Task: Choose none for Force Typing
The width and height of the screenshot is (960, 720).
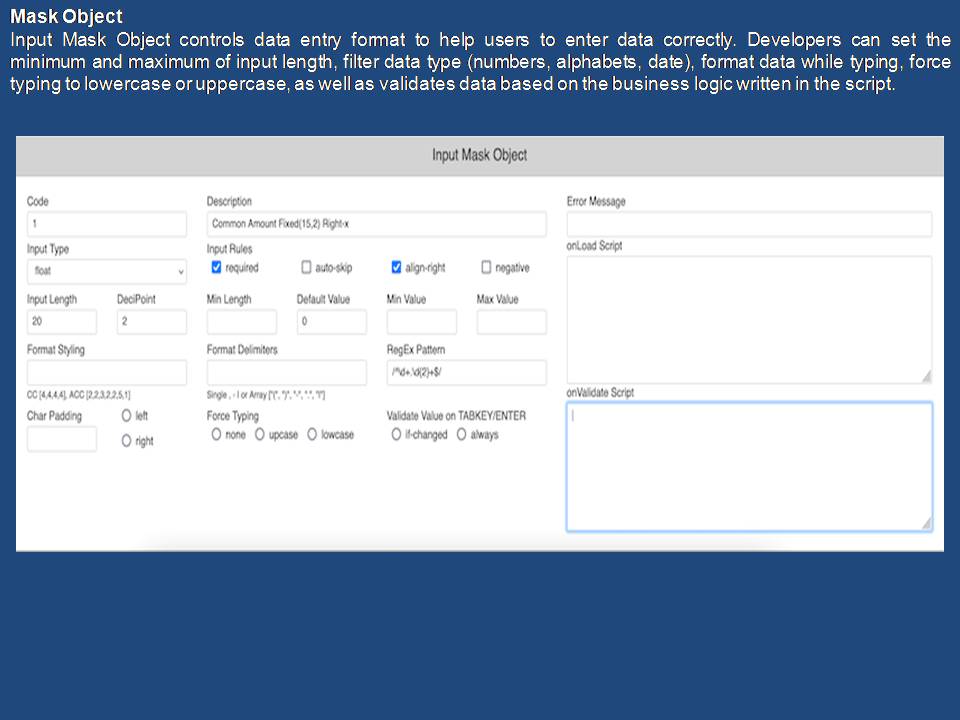Action: (216, 435)
